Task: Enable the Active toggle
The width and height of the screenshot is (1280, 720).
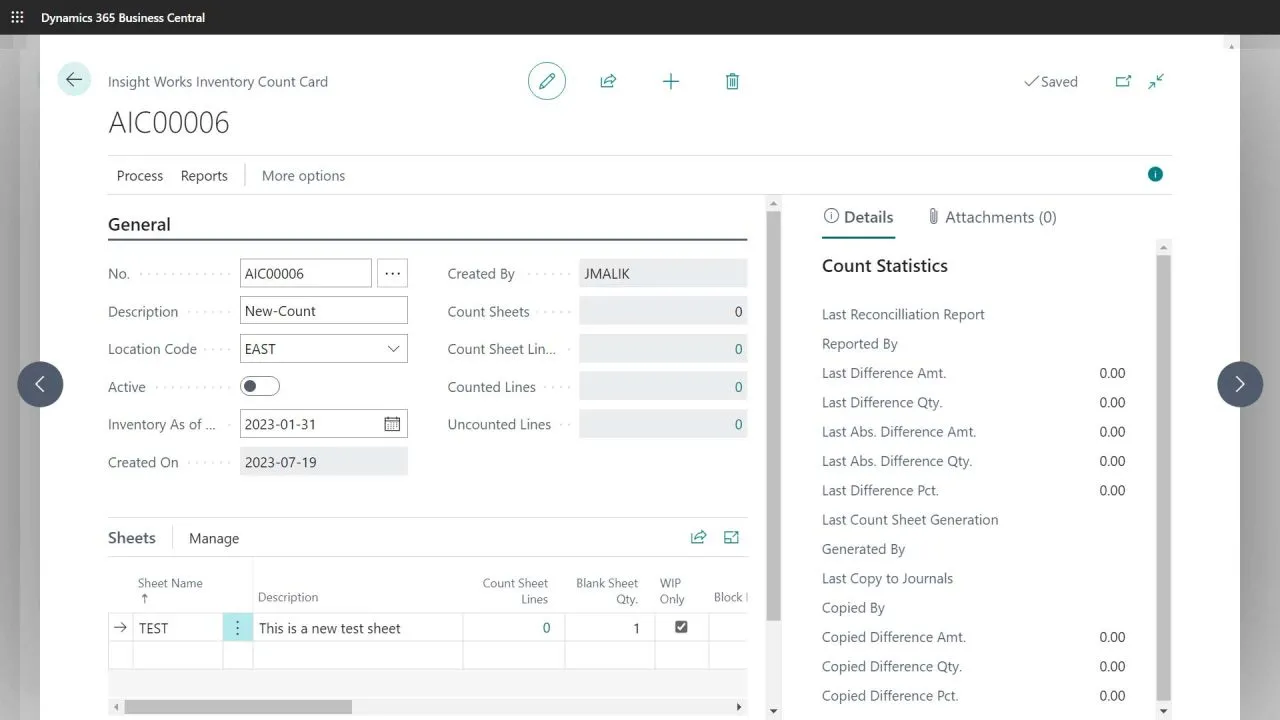Action: (x=258, y=386)
